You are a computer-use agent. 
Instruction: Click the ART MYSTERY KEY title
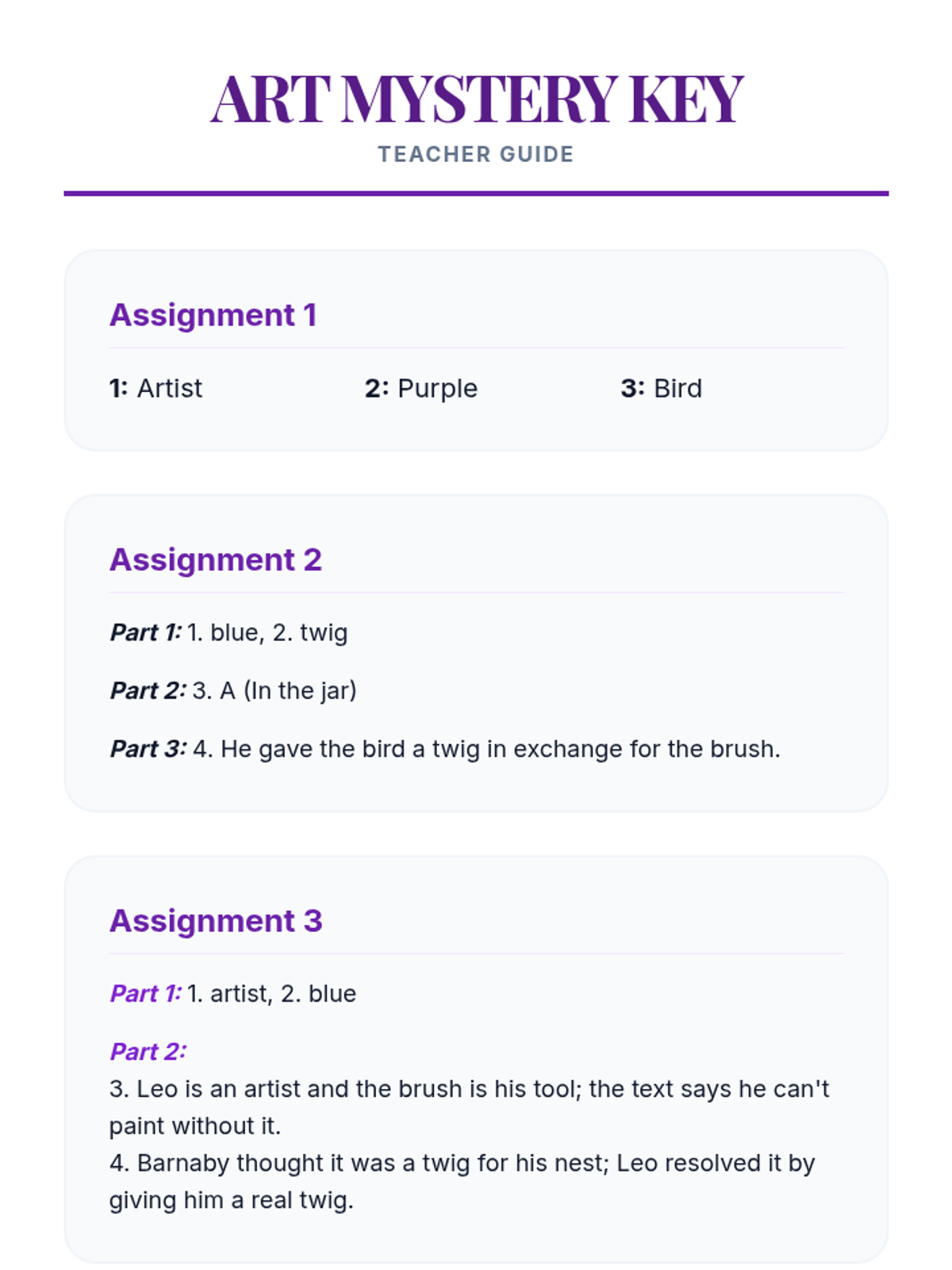click(x=476, y=99)
